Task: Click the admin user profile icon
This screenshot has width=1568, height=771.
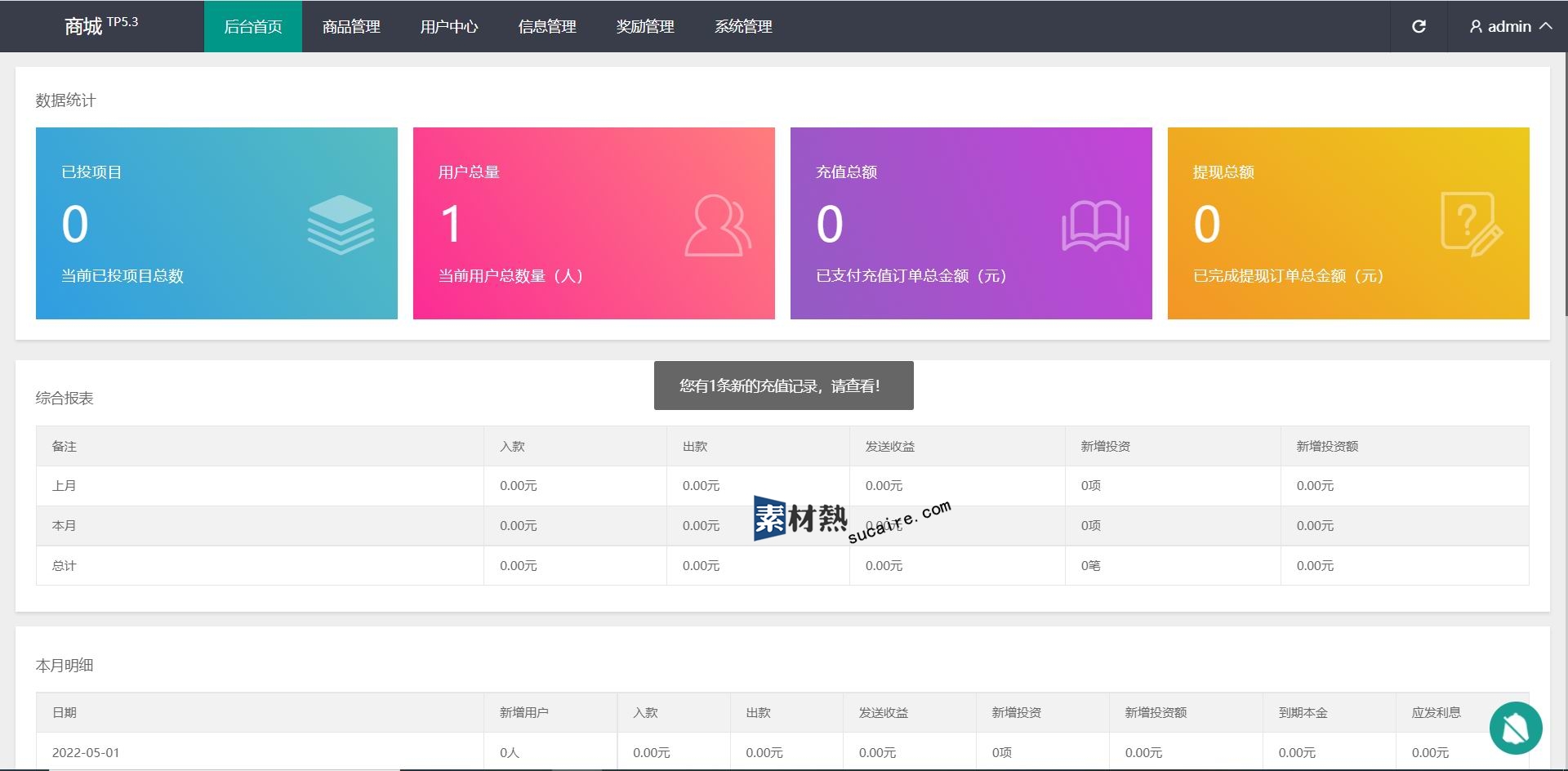Action: point(1476,27)
